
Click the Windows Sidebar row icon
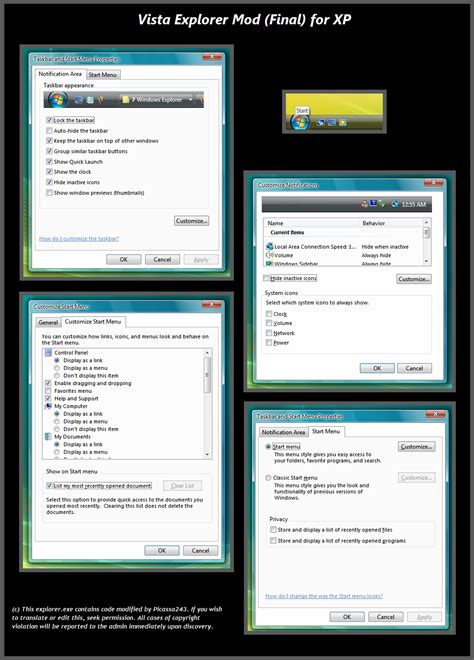coord(269,263)
